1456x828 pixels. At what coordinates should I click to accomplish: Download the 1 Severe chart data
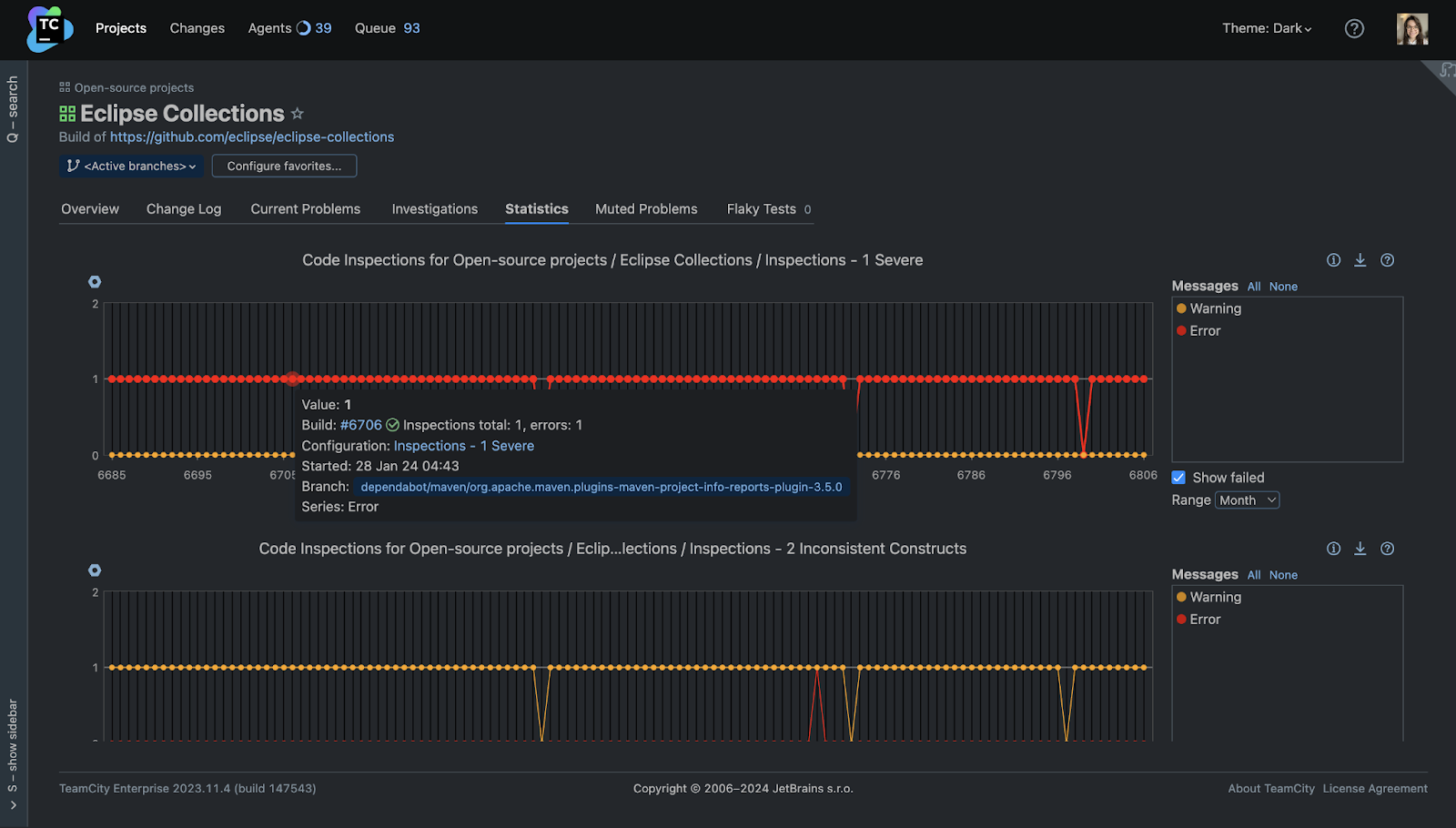point(1360,260)
